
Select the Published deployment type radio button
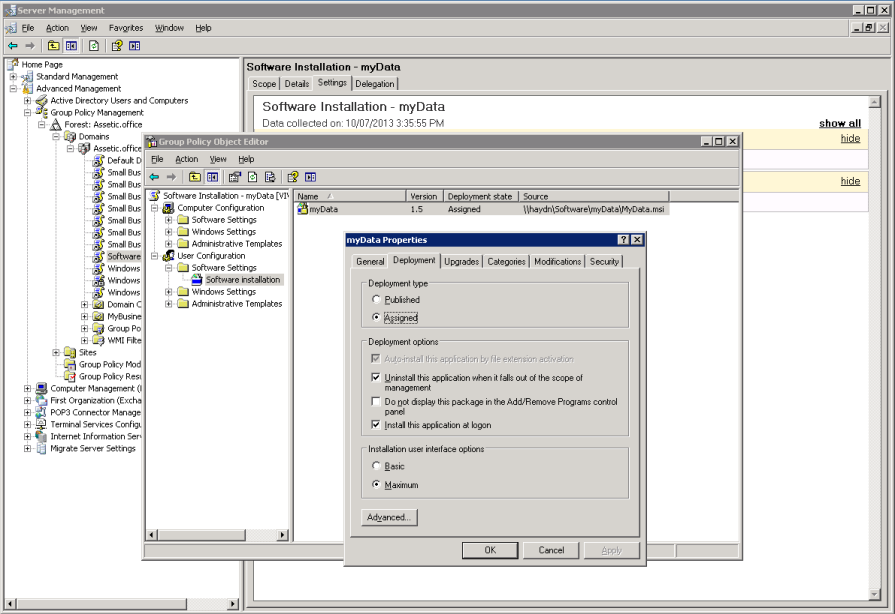tap(376, 300)
